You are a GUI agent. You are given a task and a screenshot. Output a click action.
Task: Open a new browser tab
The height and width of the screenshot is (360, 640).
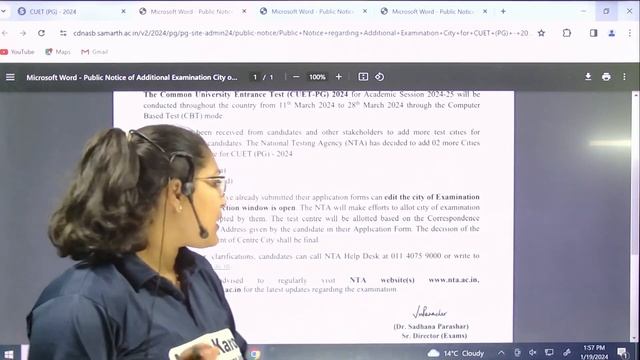click(503, 11)
